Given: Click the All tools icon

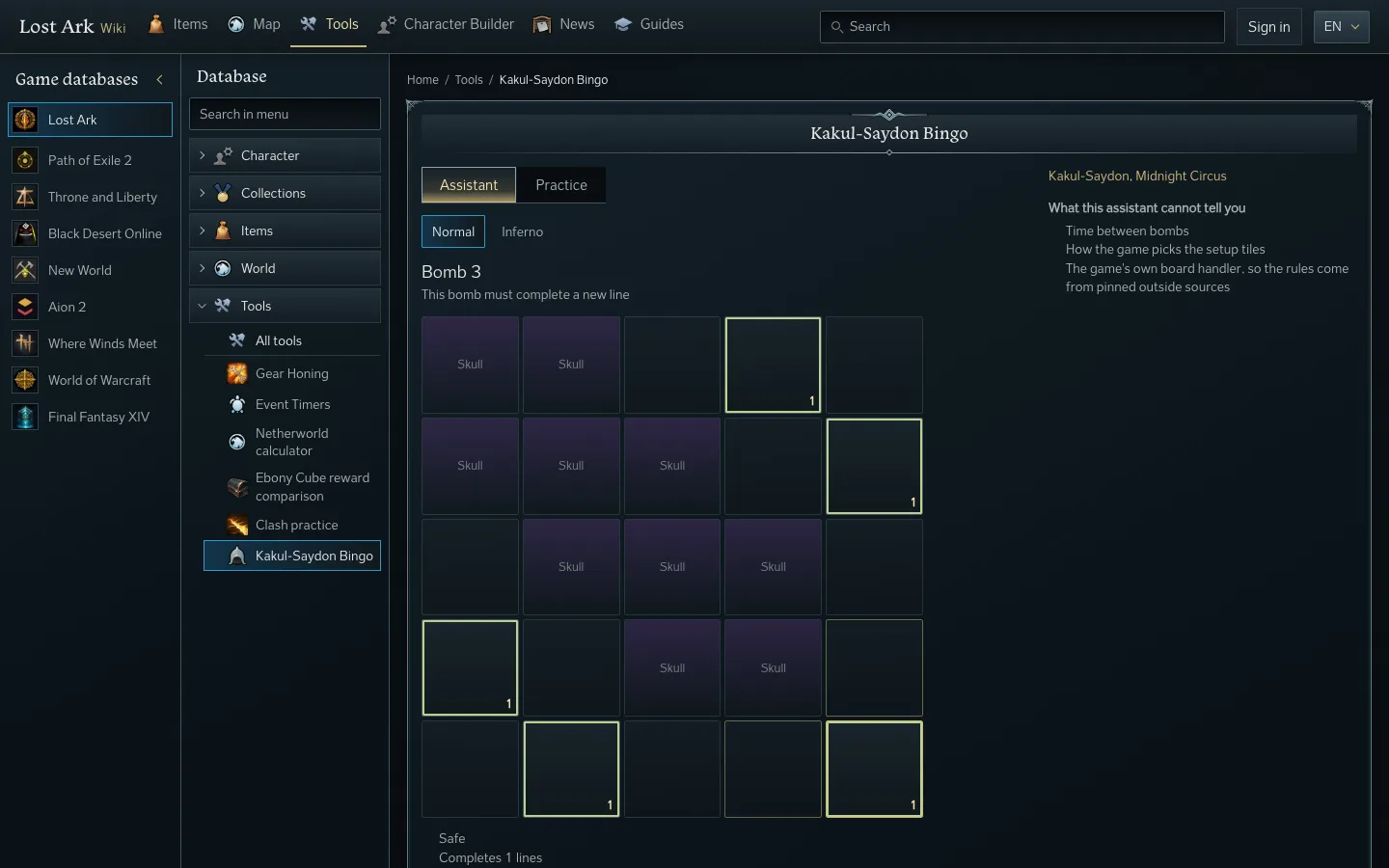Looking at the screenshot, I should tap(237, 340).
